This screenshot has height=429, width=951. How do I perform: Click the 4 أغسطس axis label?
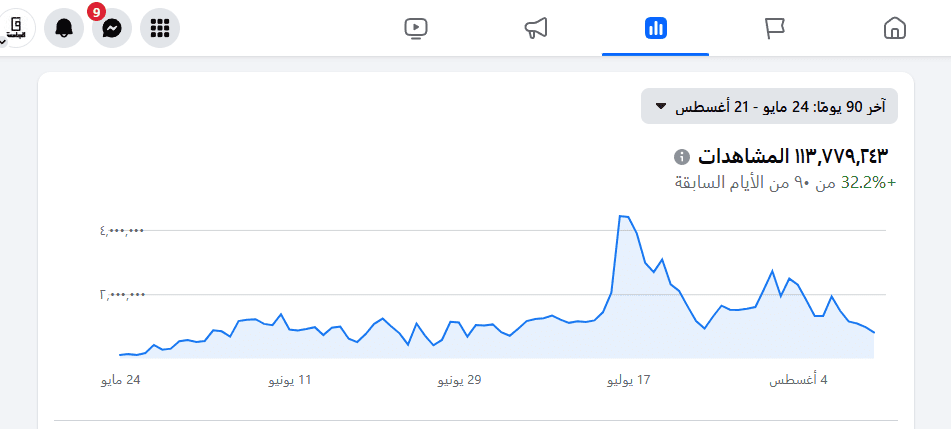[798, 380]
